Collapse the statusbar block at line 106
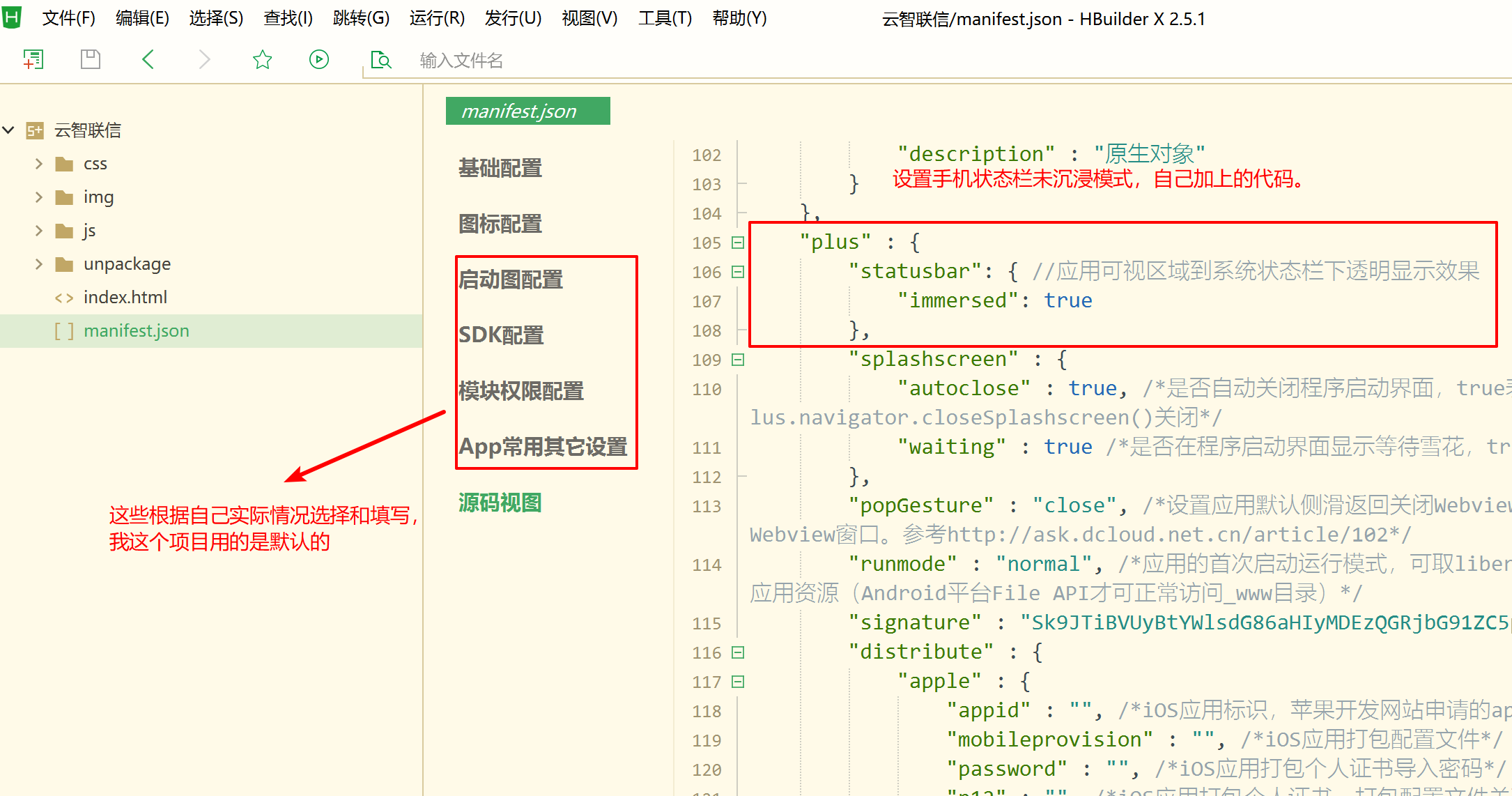 click(738, 272)
